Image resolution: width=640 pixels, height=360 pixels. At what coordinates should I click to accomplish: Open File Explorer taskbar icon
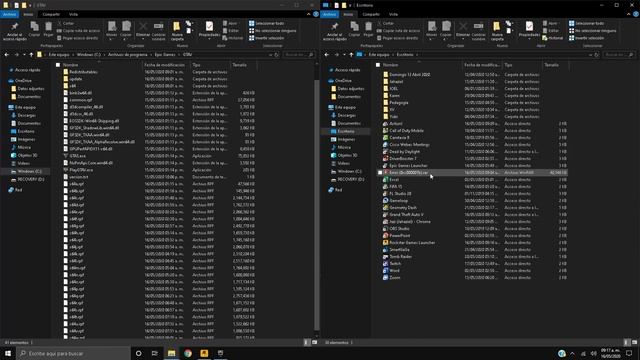[x=171, y=353]
